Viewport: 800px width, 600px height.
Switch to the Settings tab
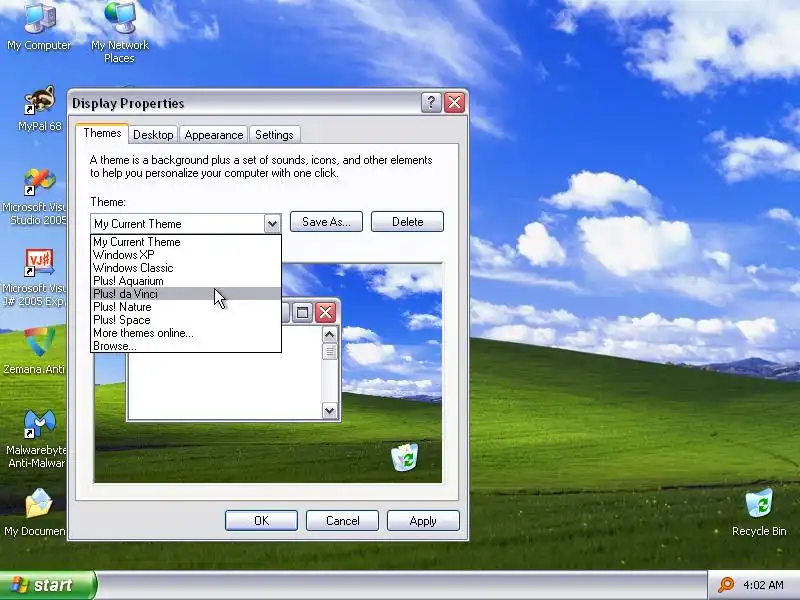point(274,135)
